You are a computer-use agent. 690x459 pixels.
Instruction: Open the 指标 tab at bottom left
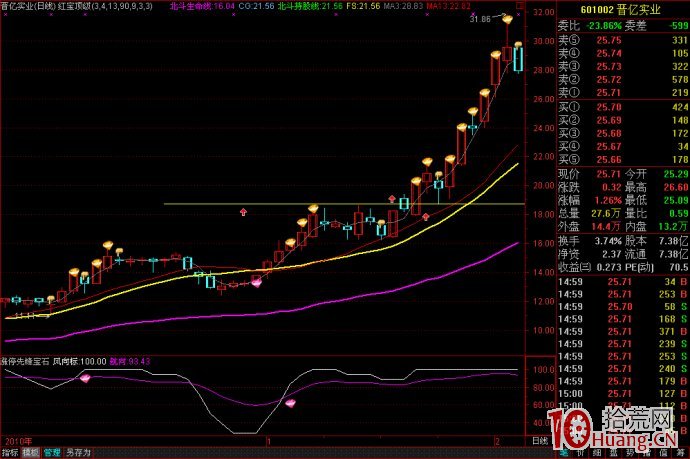coord(10,453)
